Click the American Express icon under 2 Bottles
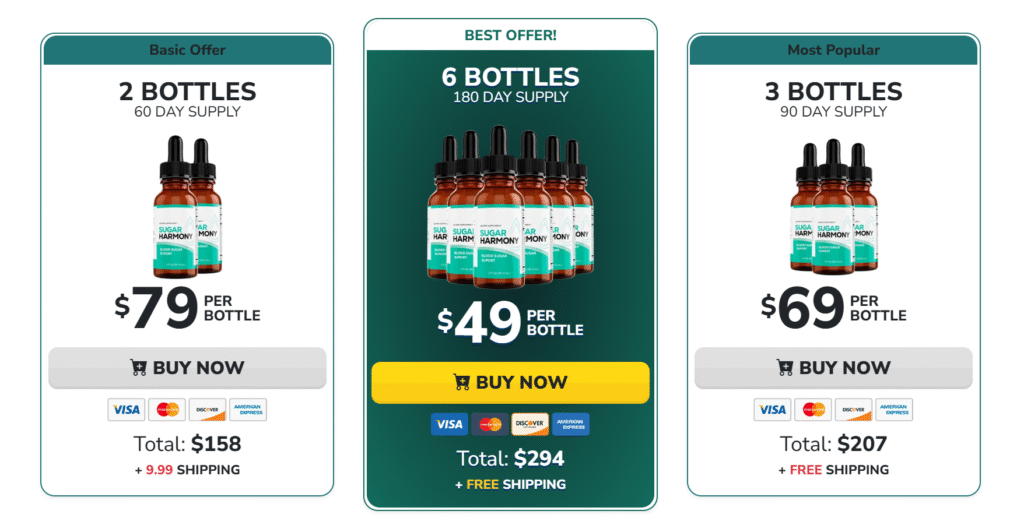Screen dimensions: 1024x525 (x=247, y=409)
